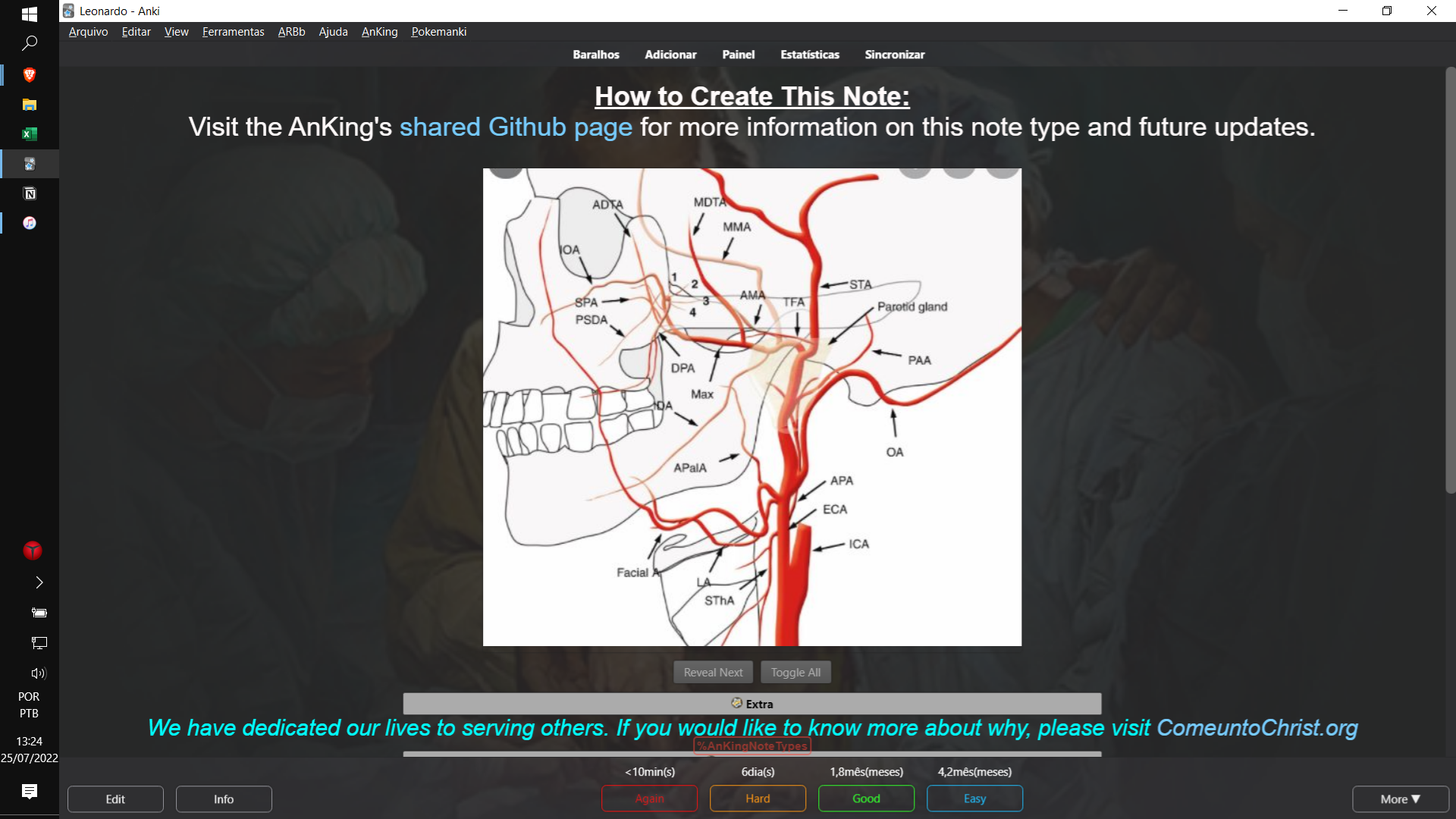Go to Estatísticas in the top bar

click(809, 55)
